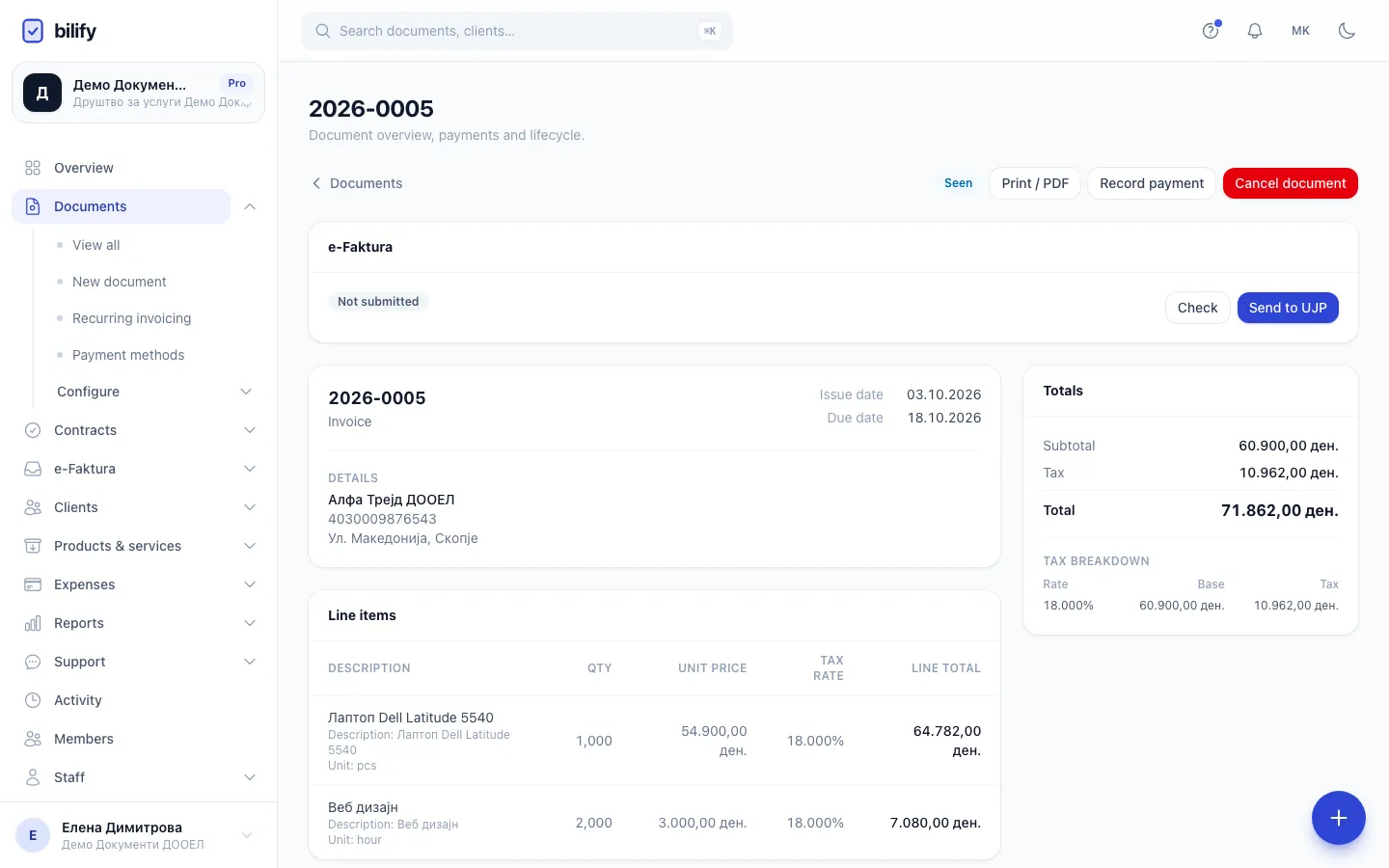This screenshot has width=1389, height=868.
Task: Go back via the Documents link
Action: 356,183
